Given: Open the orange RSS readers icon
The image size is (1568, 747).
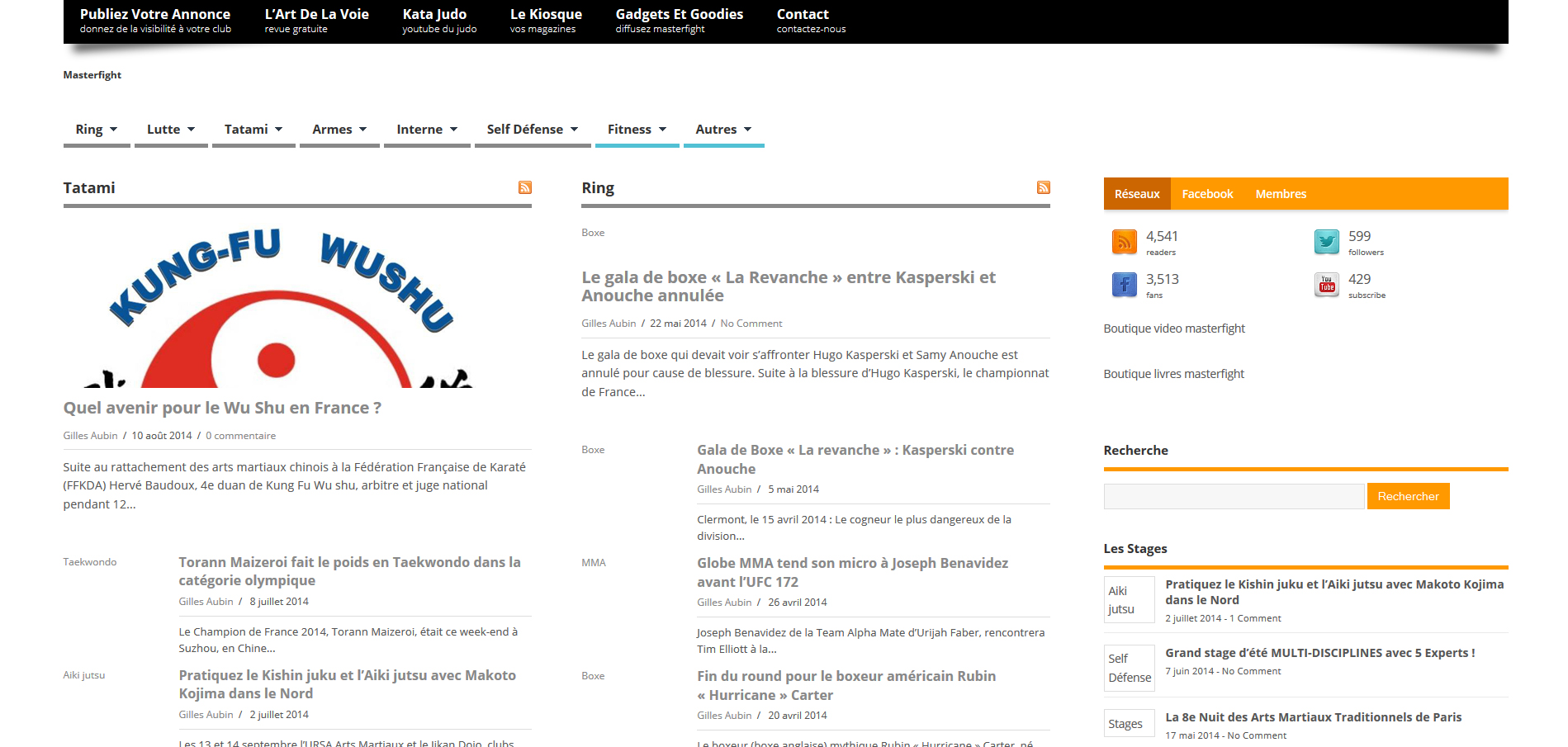Looking at the screenshot, I should pyautogui.click(x=1124, y=242).
